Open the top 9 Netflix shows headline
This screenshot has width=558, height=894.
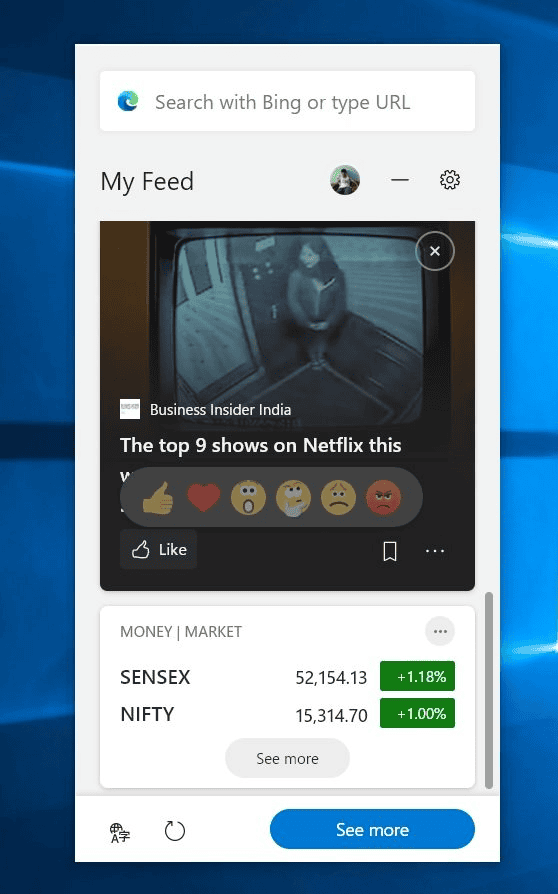(260, 445)
